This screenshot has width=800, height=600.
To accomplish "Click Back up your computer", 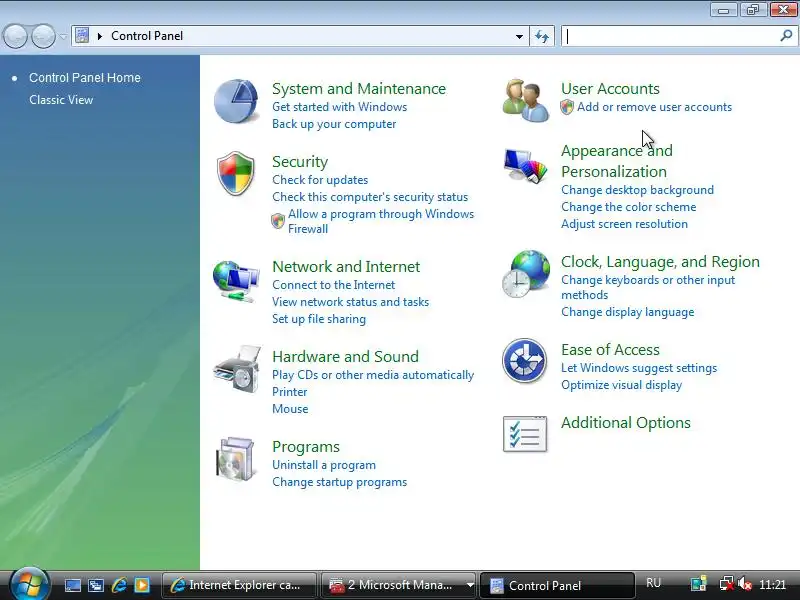I will click(334, 124).
